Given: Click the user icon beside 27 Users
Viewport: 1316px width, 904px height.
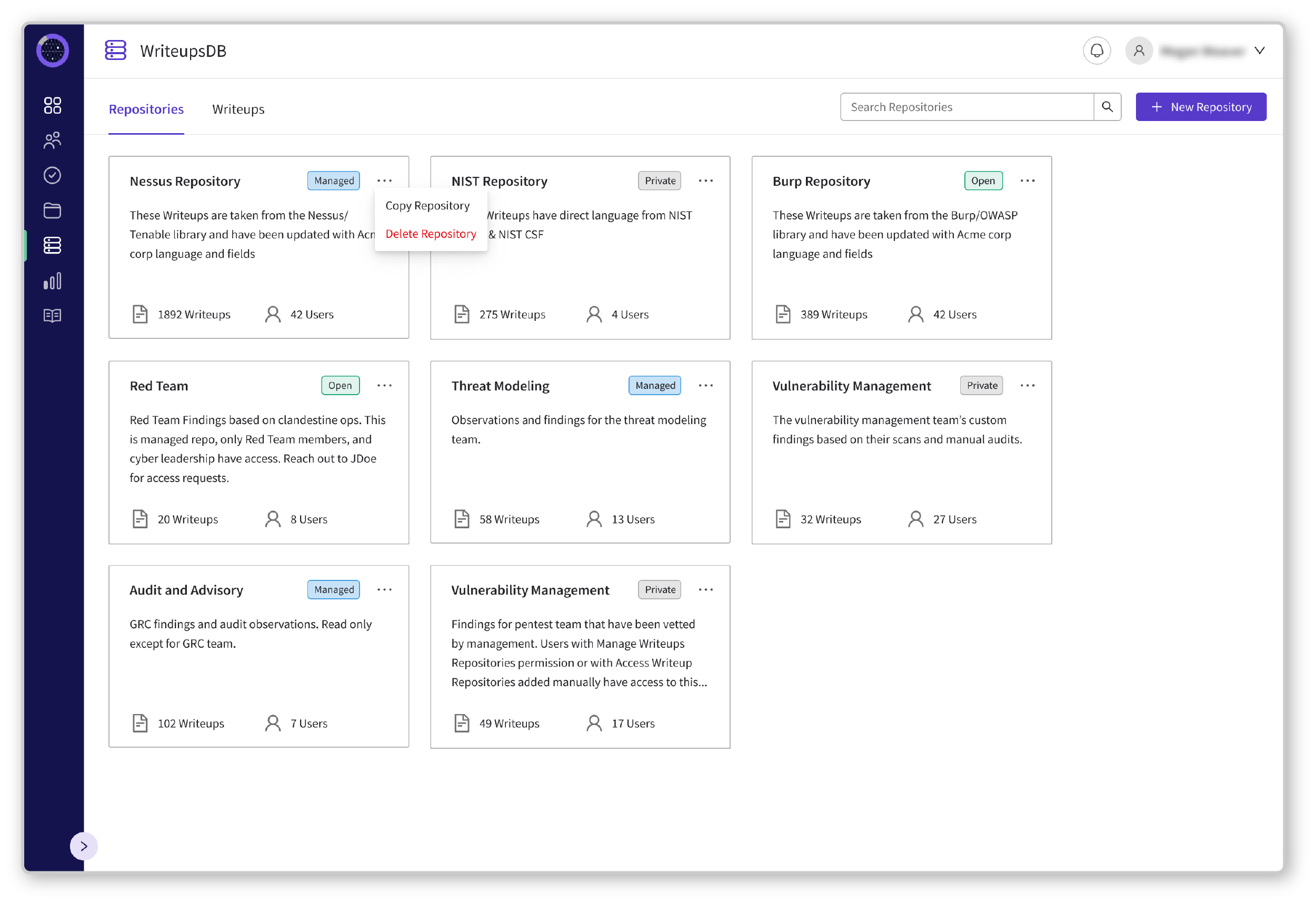Looking at the screenshot, I should [x=916, y=519].
